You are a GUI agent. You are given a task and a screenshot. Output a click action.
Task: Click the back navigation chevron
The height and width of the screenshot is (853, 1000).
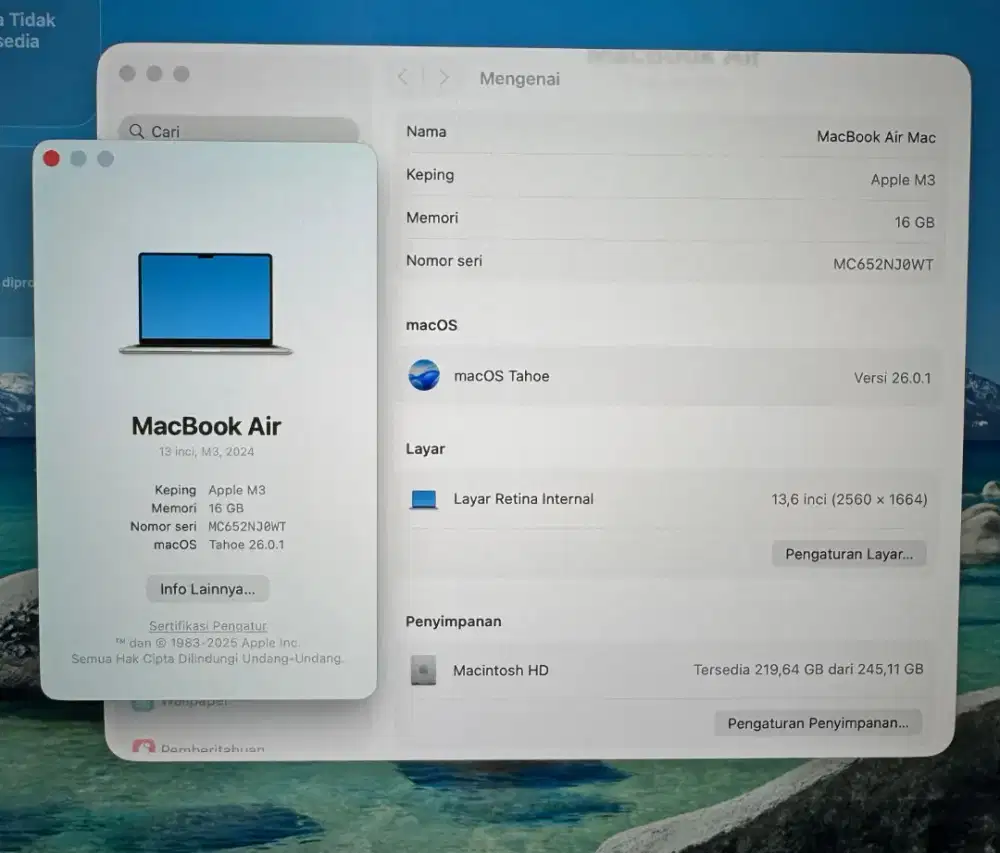pyautogui.click(x=403, y=76)
